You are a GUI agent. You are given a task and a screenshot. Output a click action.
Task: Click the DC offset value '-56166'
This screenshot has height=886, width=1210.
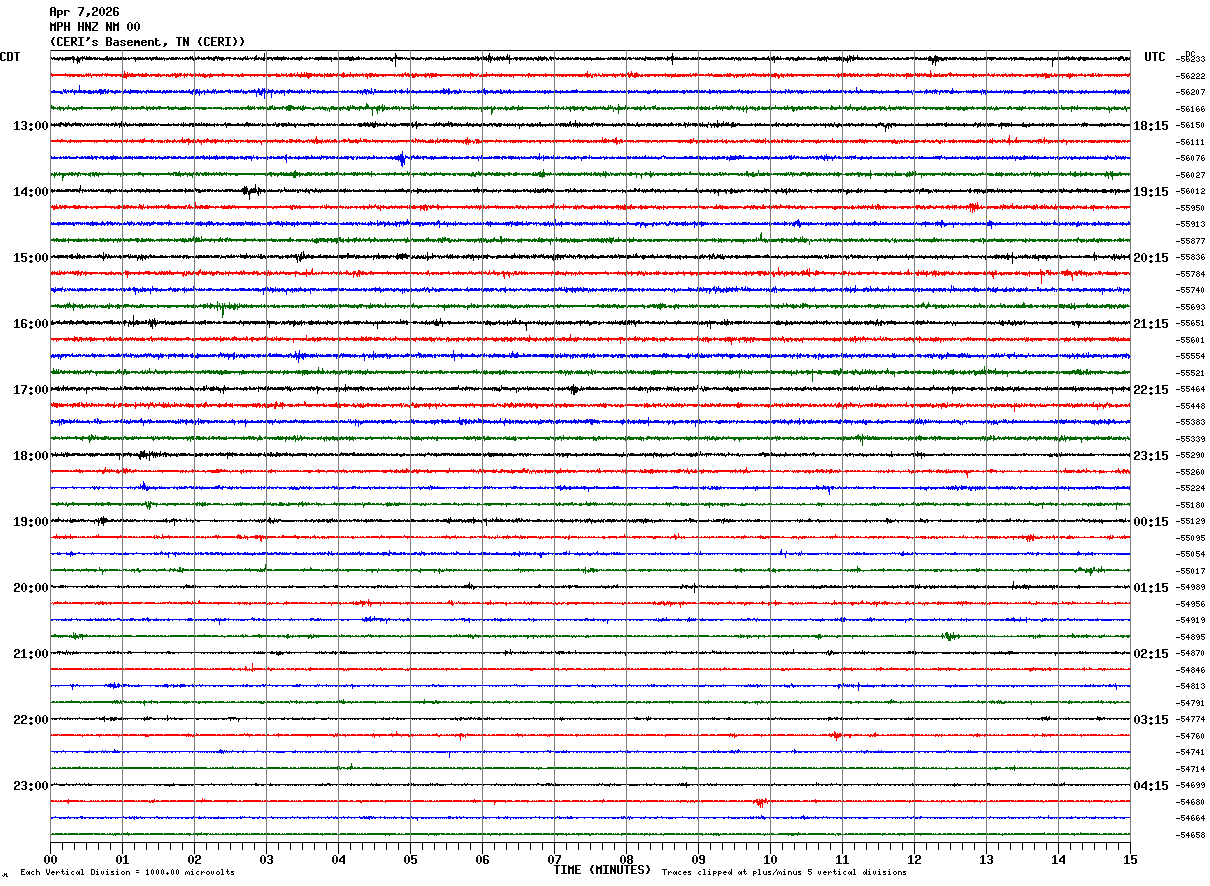[1190, 109]
